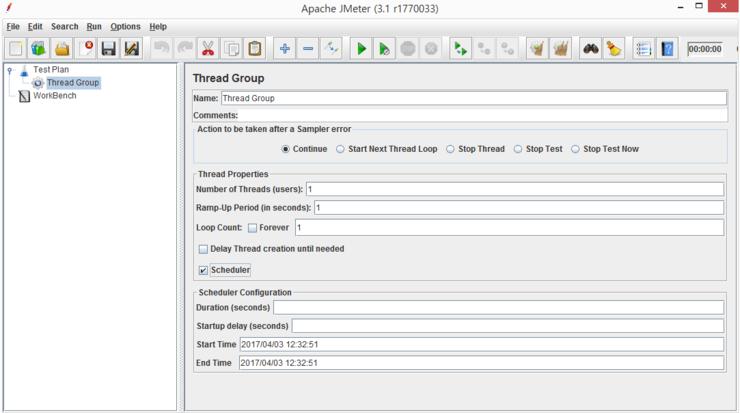Click the Clear All results icon
Image resolution: width=740 pixels, height=413 pixels.
tap(561, 49)
